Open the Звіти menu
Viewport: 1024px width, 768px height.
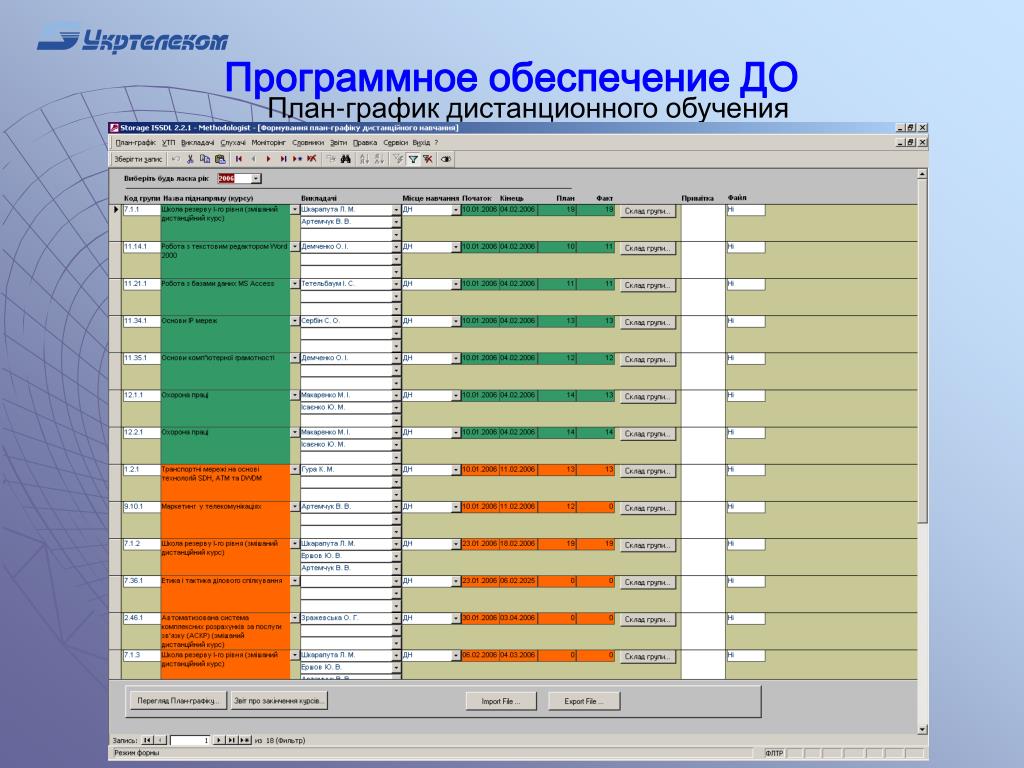tap(338, 142)
